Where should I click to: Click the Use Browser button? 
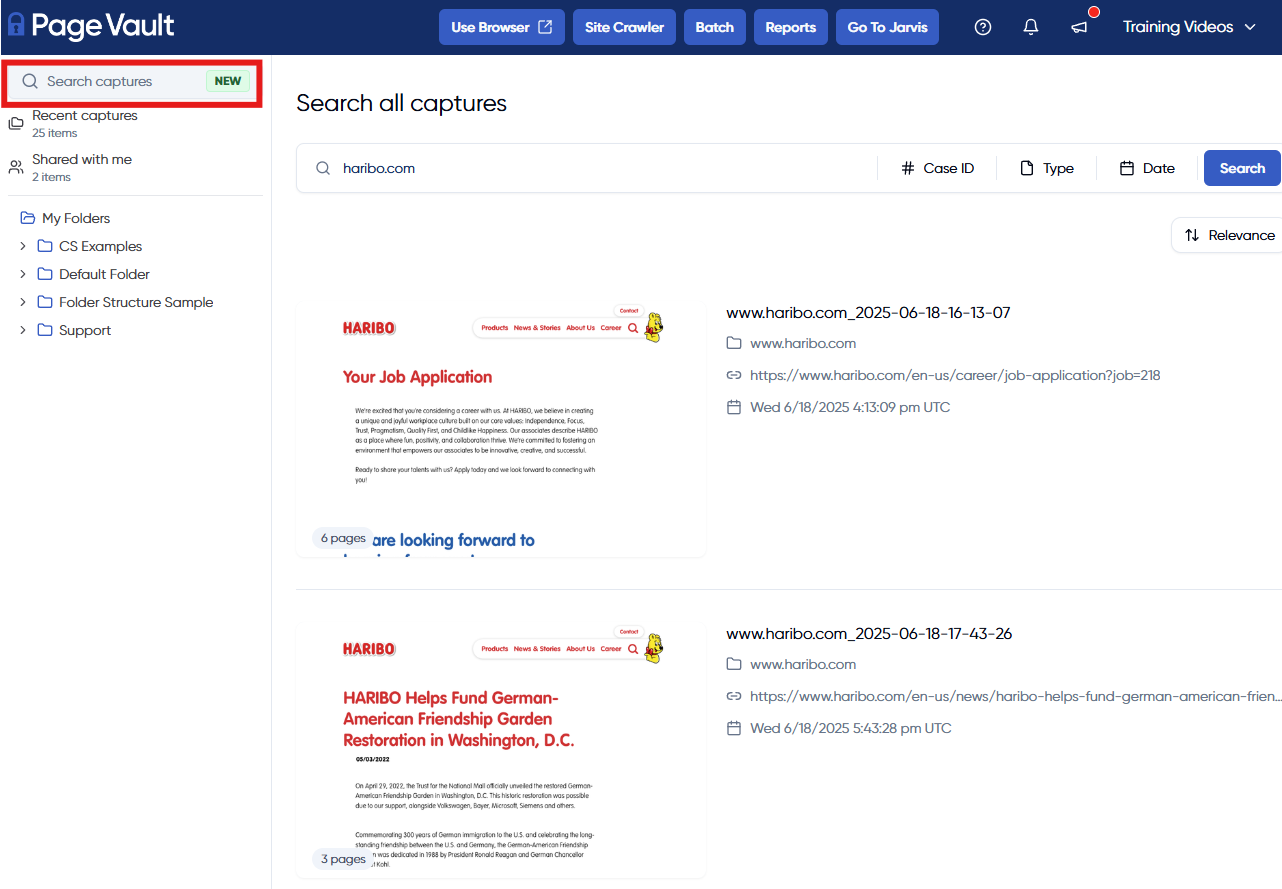[502, 27]
